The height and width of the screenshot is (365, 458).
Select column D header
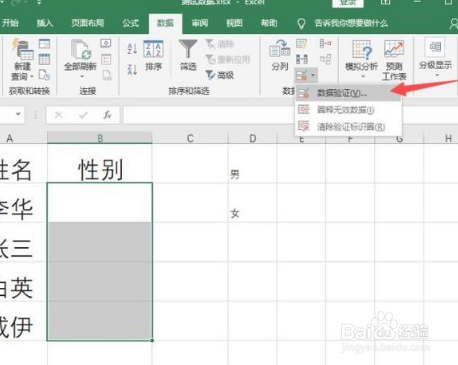pyautogui.click(x=253, y=138)
